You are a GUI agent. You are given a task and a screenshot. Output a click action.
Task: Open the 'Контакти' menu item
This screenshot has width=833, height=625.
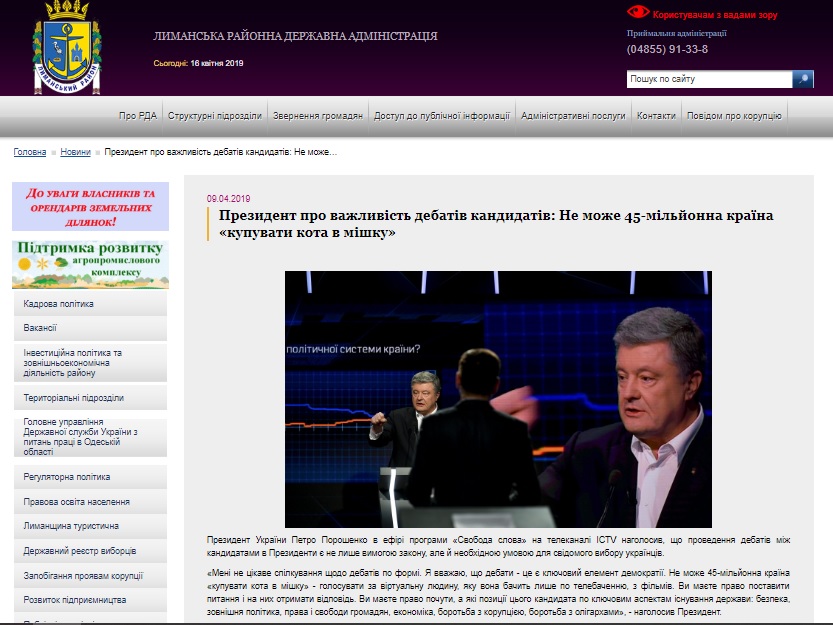click(656, 116)
